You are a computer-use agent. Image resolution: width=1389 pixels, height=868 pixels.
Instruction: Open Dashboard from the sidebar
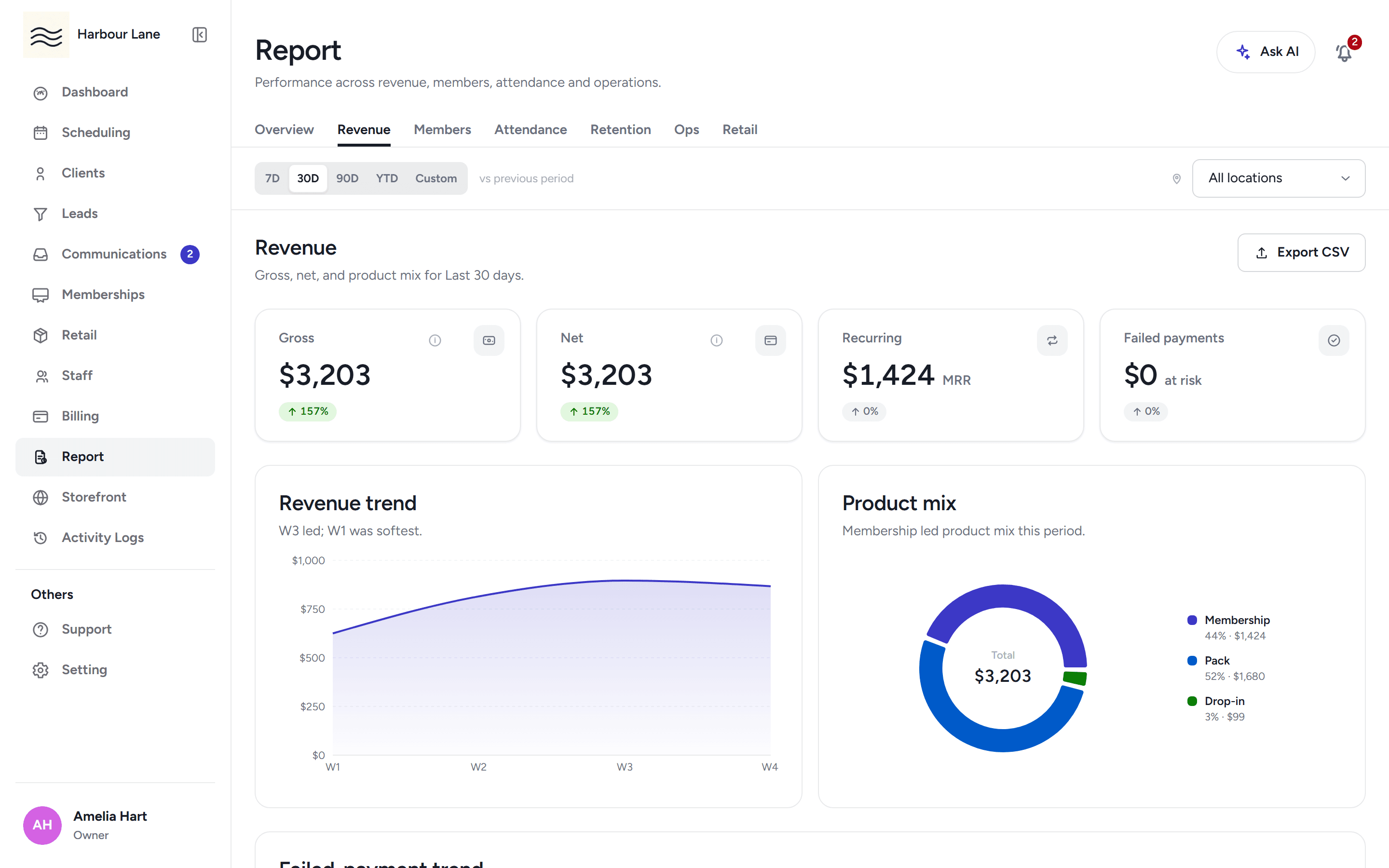[x=115, y=93]
